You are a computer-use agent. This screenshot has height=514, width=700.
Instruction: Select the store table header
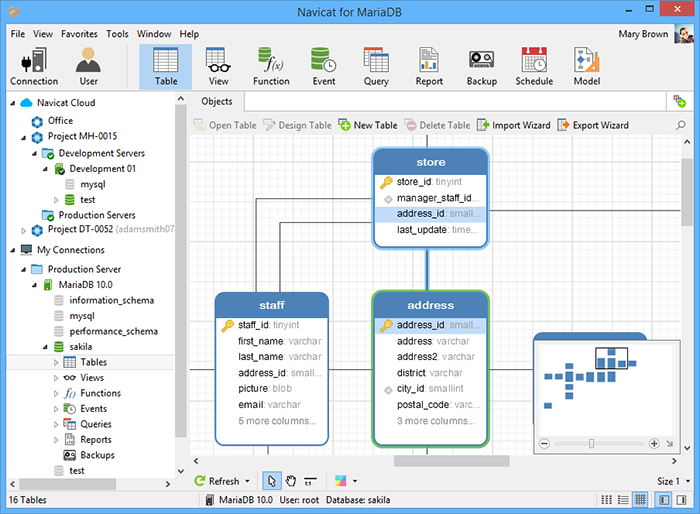click(x=430, y=162)
